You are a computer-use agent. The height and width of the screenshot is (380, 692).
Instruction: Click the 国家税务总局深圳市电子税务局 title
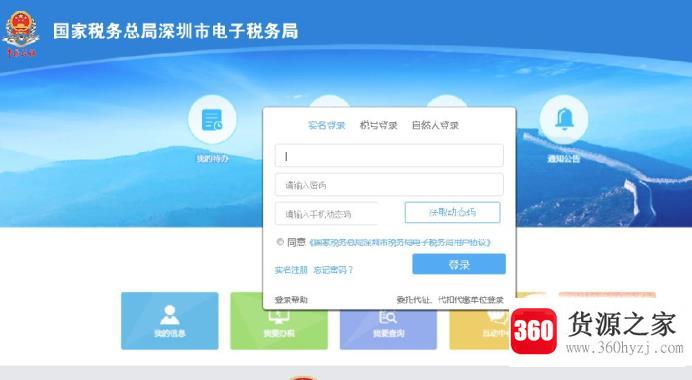[176, 31]
